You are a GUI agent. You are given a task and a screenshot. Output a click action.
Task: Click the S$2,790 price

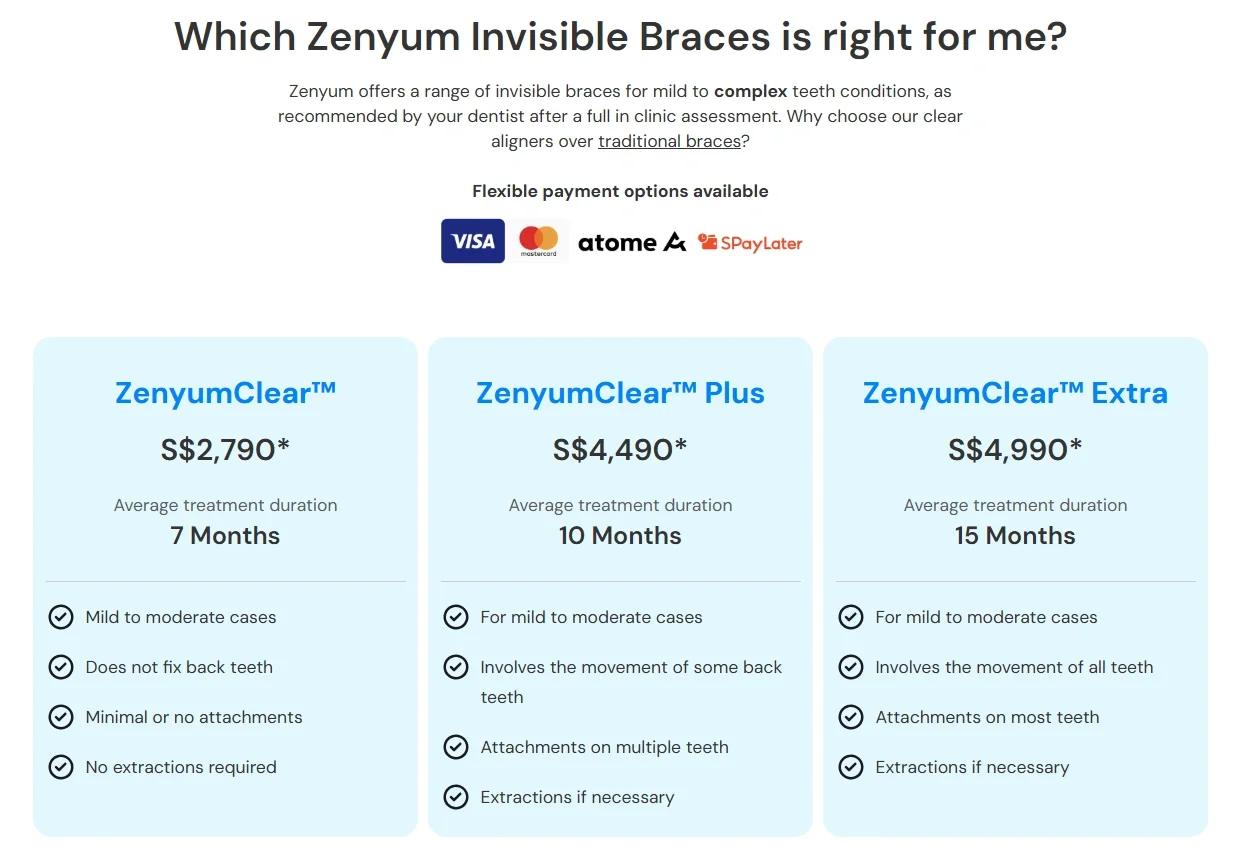[x=225, y=450]
